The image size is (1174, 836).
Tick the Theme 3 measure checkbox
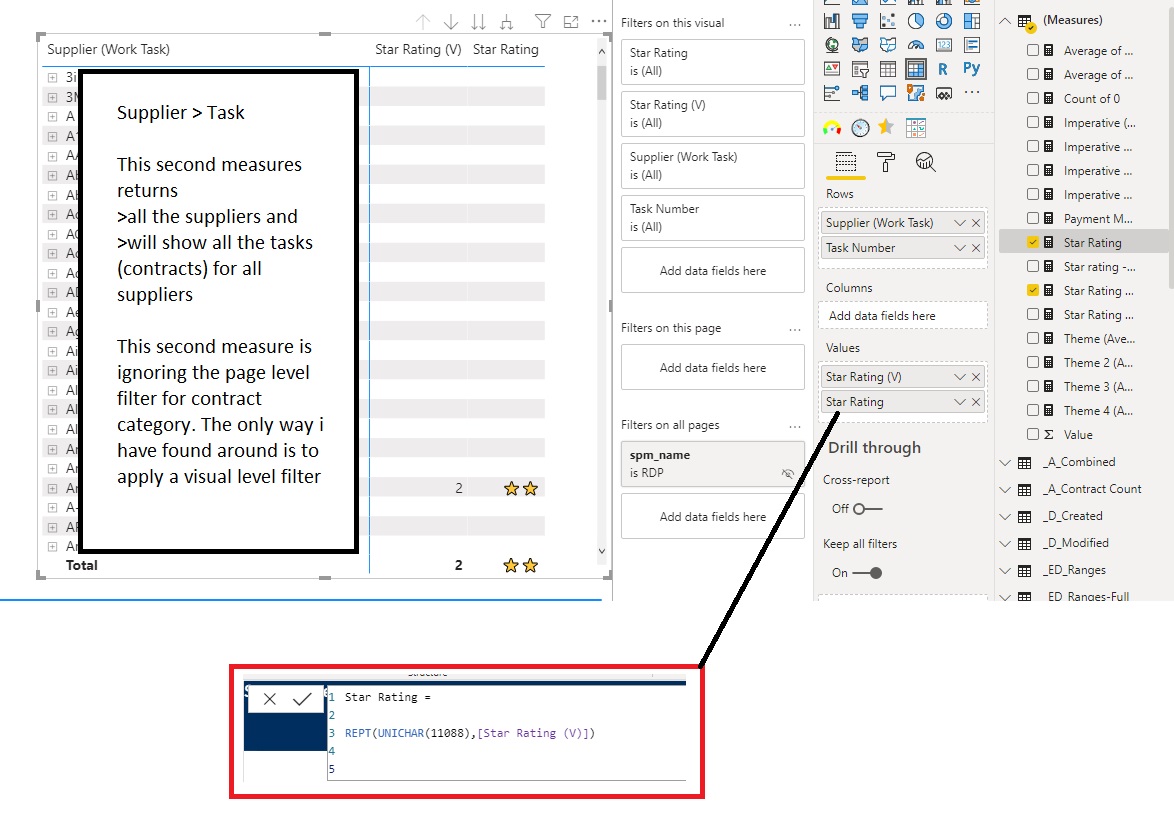coord(1033,386)
